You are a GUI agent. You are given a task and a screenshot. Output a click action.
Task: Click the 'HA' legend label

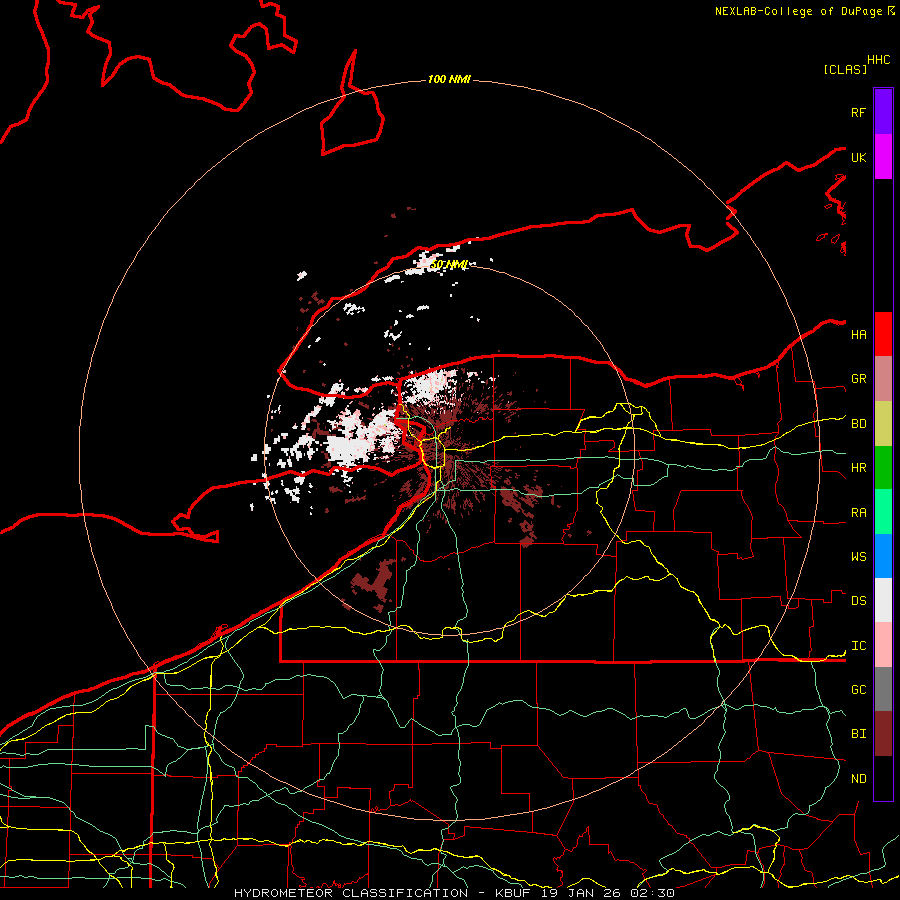coord(858,334)
